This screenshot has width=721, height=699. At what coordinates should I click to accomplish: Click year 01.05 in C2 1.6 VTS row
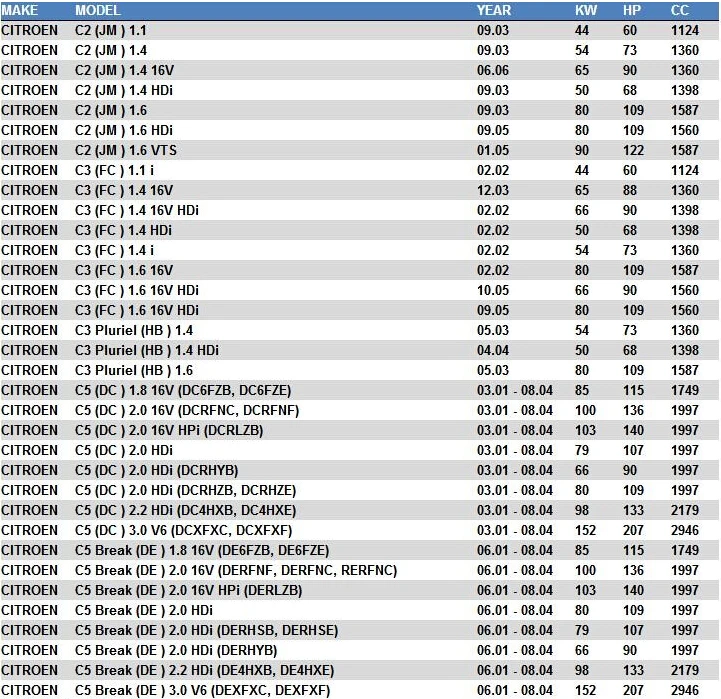[492, 150]
